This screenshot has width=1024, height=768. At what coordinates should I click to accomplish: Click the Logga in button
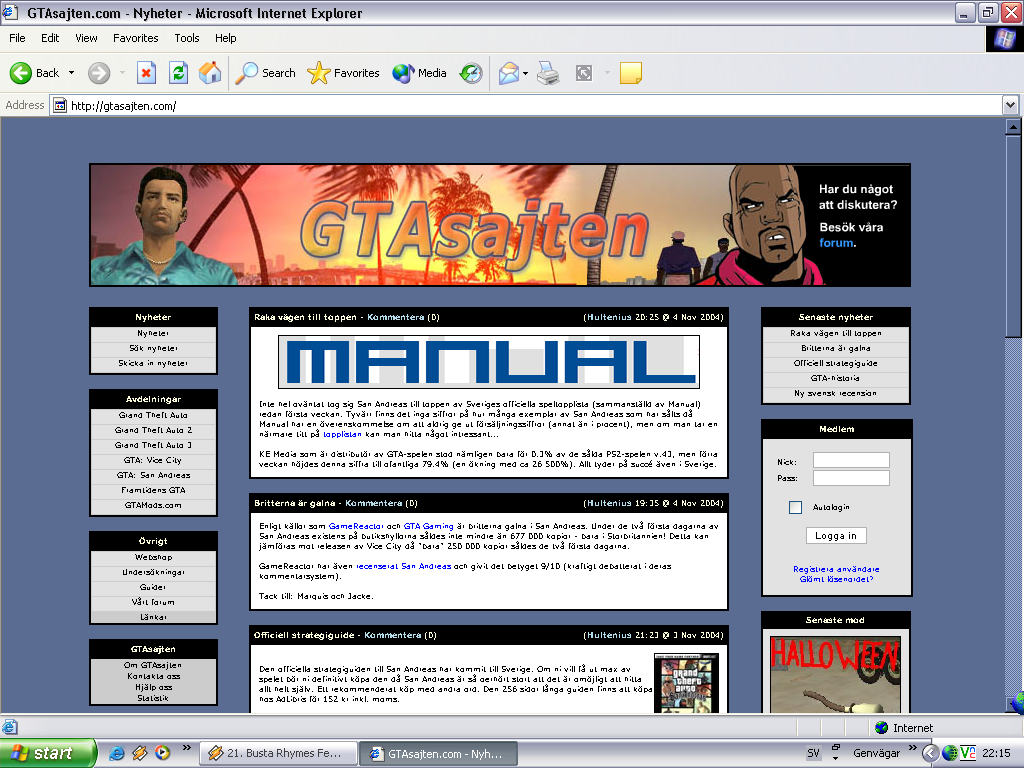(836, 536)
